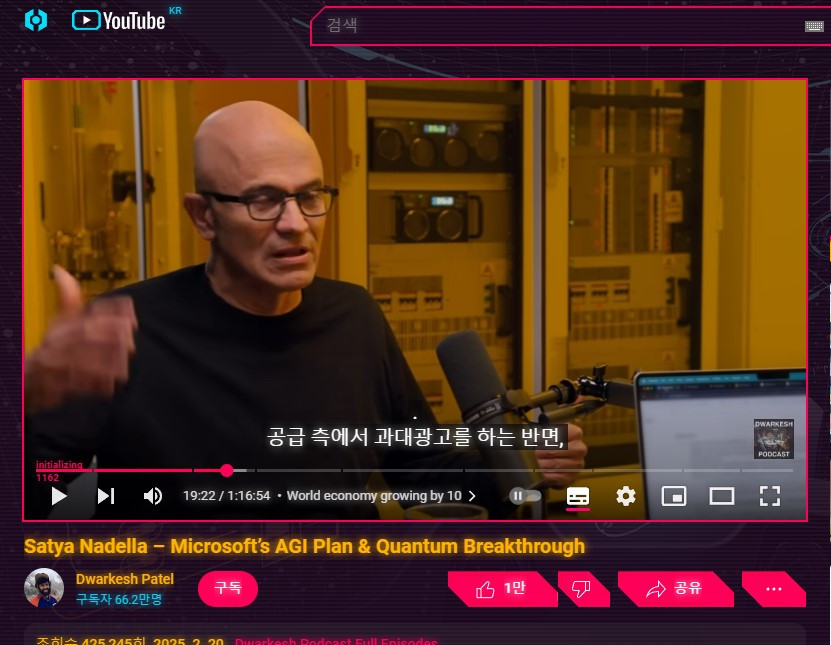Viewport: 831px width, 645px height.
Task: Enable miniplayer mode
Action: pyautogui.click(x=674, y=496)
